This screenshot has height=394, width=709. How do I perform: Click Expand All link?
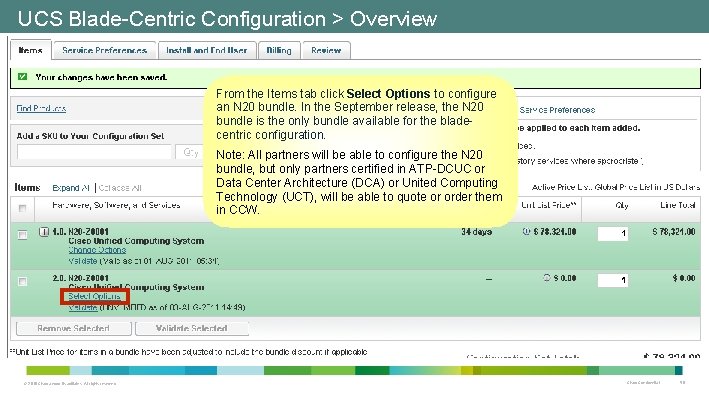click(71, 188)
